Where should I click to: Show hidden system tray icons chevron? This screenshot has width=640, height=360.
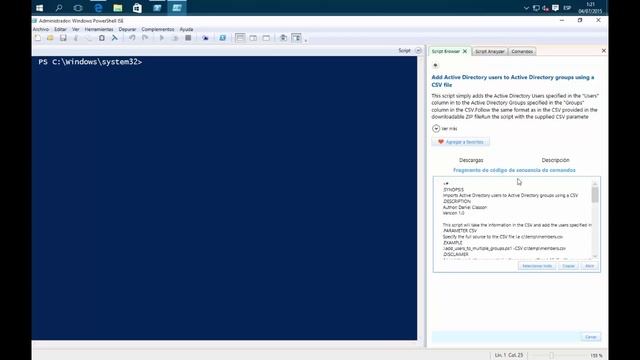(x=526, y=8)
